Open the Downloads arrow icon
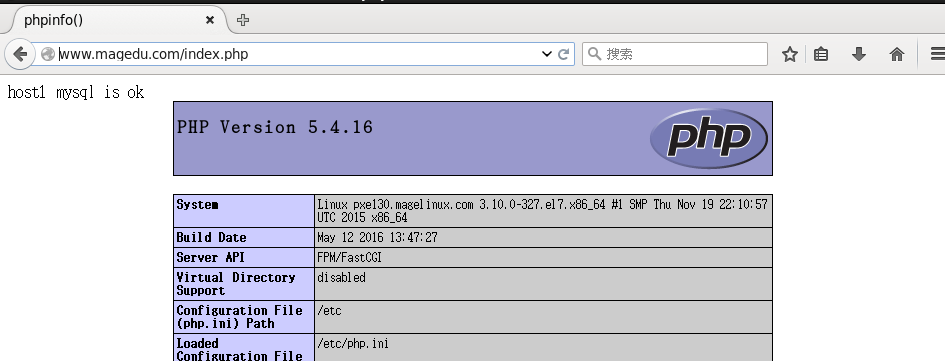 point(859,54)
